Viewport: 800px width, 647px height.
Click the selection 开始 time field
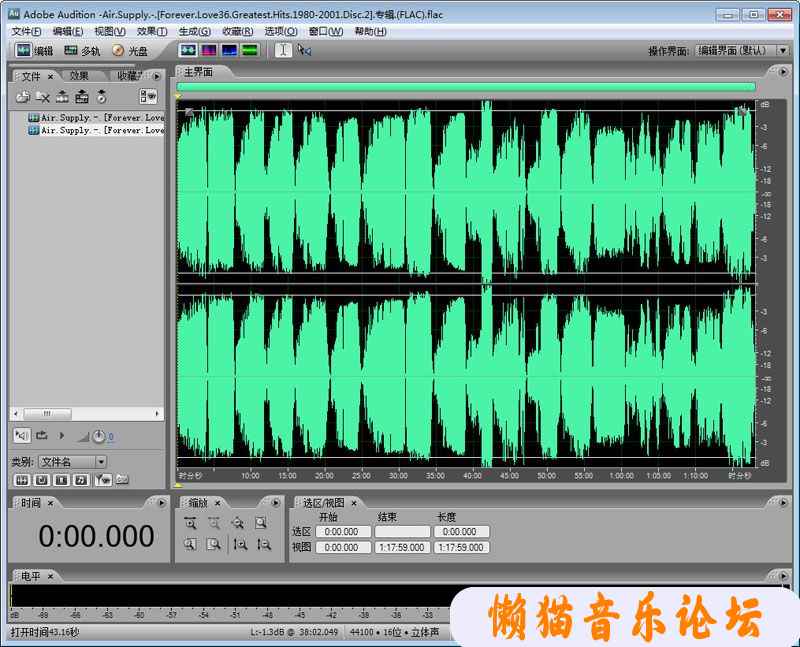click(x=343, y=532)
